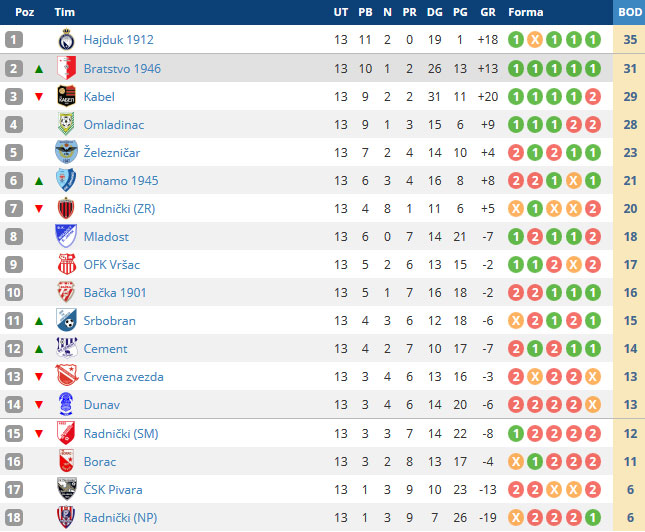Open the Bačka 1901 team link
This screenshot has height=532, width=645.
pyautogui.click(x=114, y=293)
